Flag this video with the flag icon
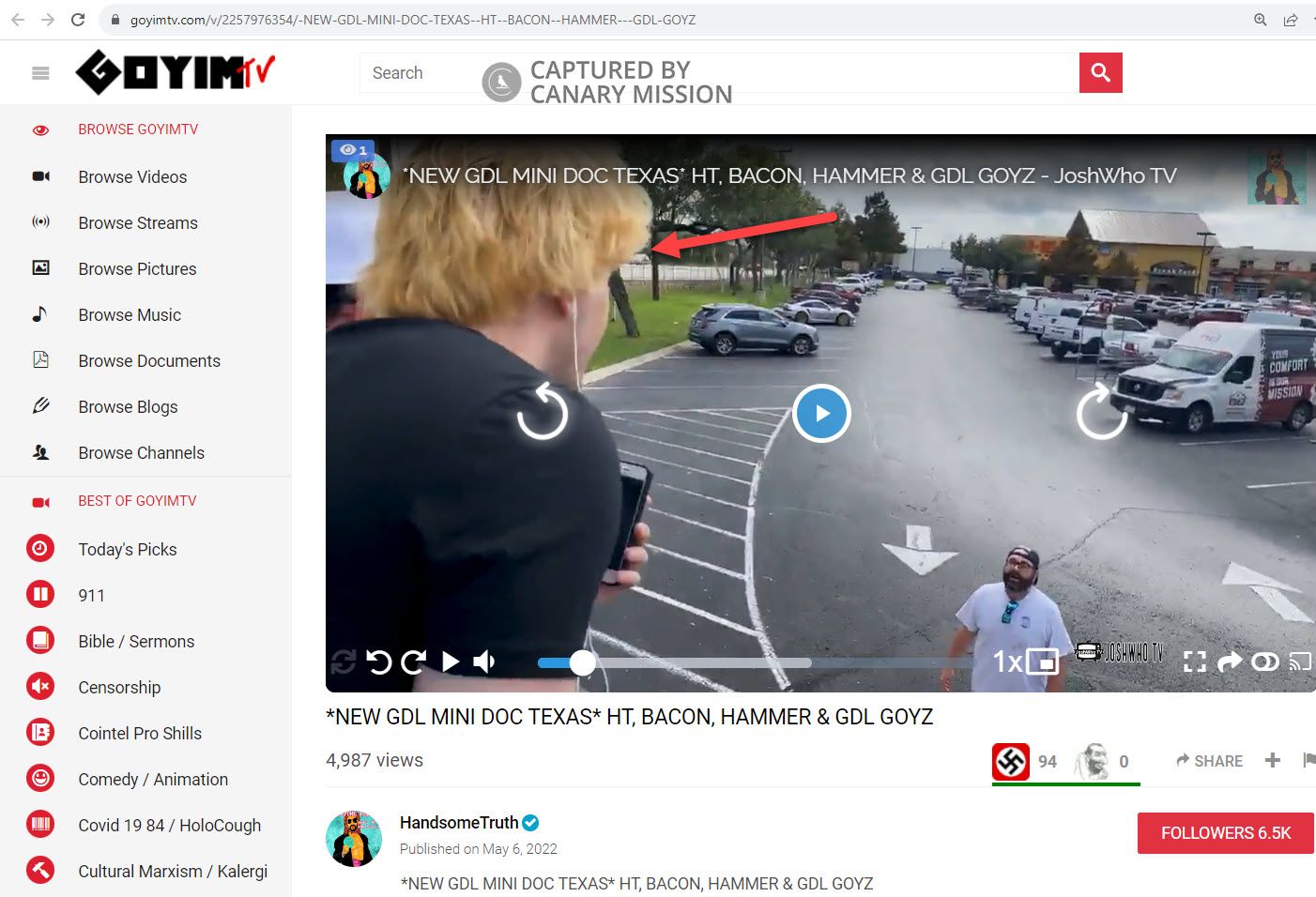 click(1308, 760)
